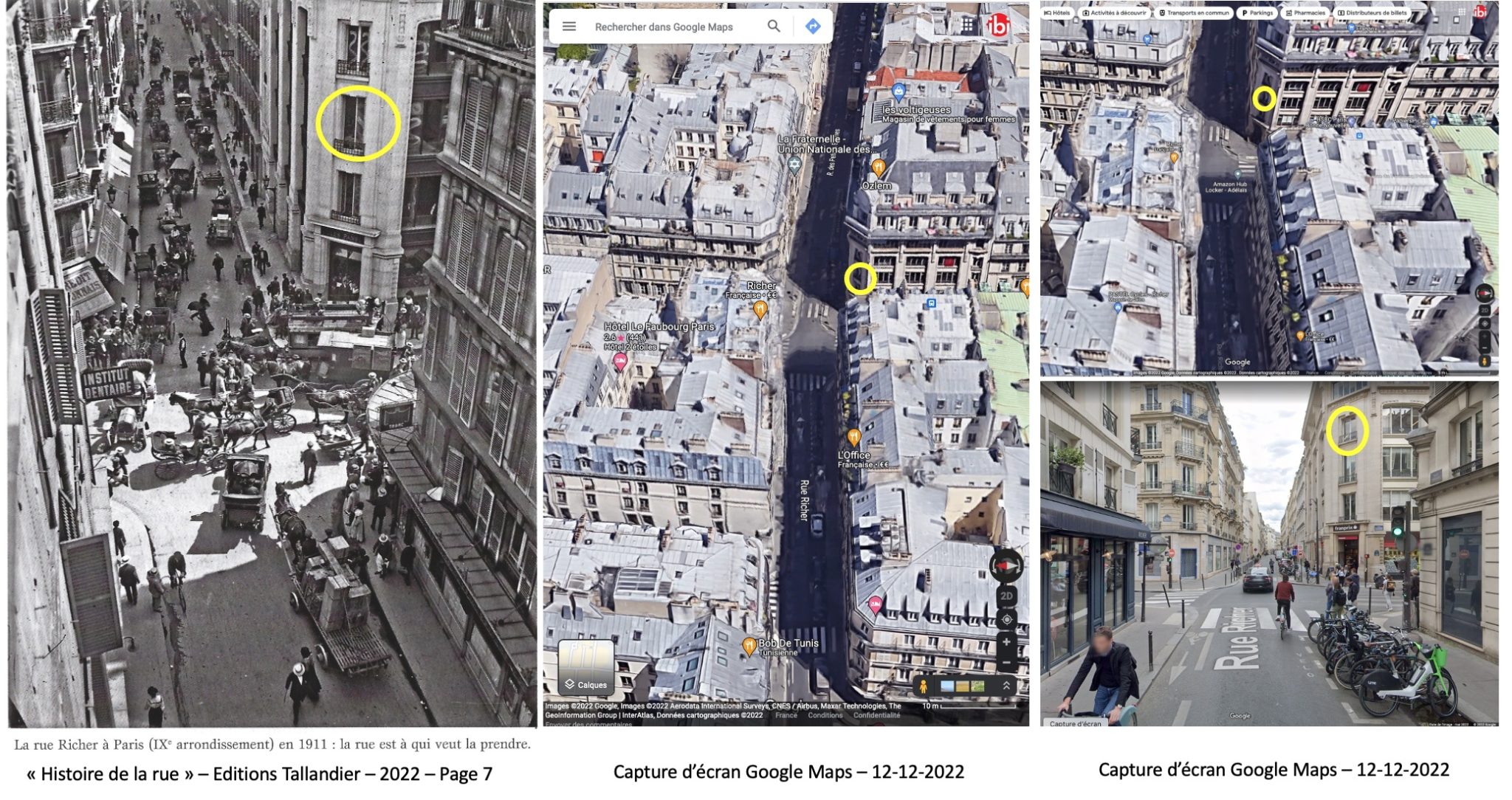This screenshot has height=800, width=1512.
Task: Click the Pegman icon in top-right map
Action: 1485,362
